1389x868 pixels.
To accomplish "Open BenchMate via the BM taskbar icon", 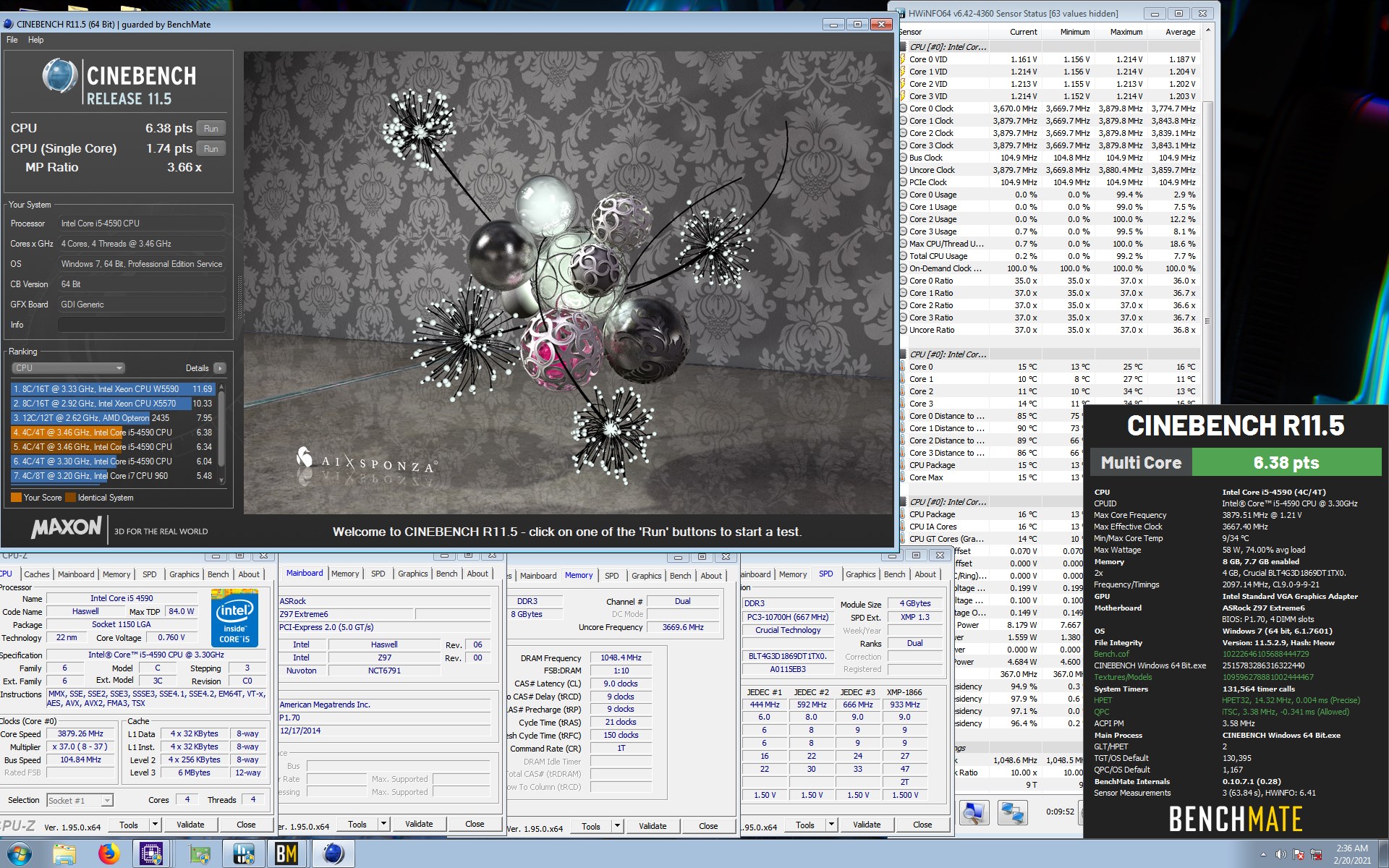I will pos(287,854).
